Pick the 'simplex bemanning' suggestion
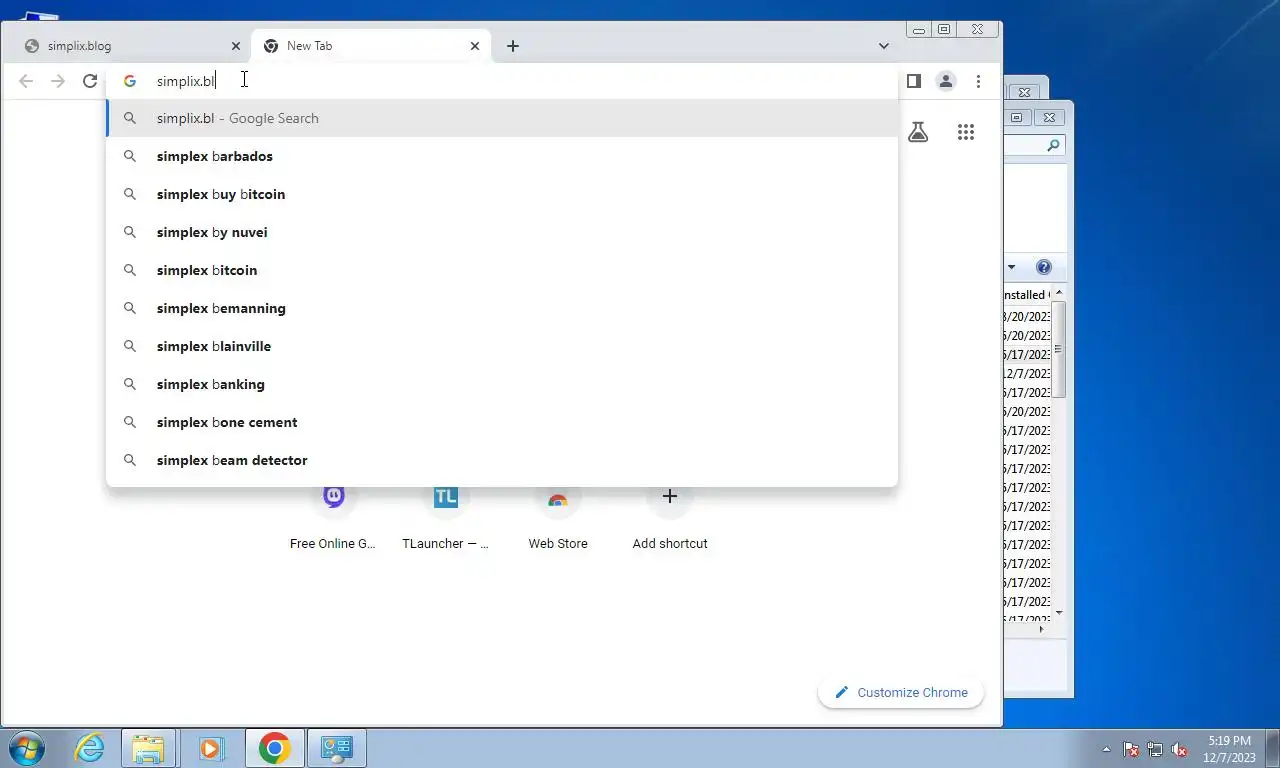This screenshot has height=768, width=1280. pos(502,308)
